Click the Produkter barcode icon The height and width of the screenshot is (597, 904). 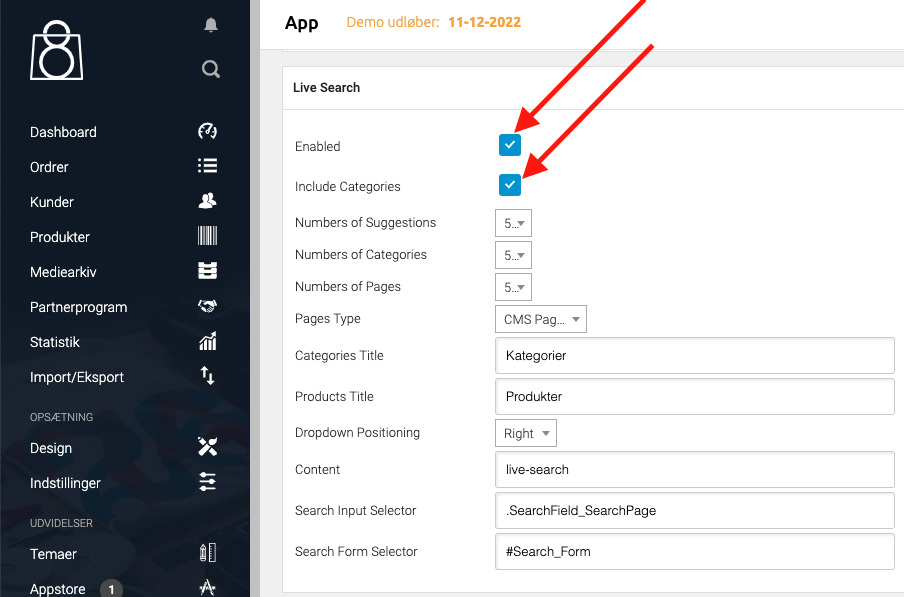click(x=207, y=236)
